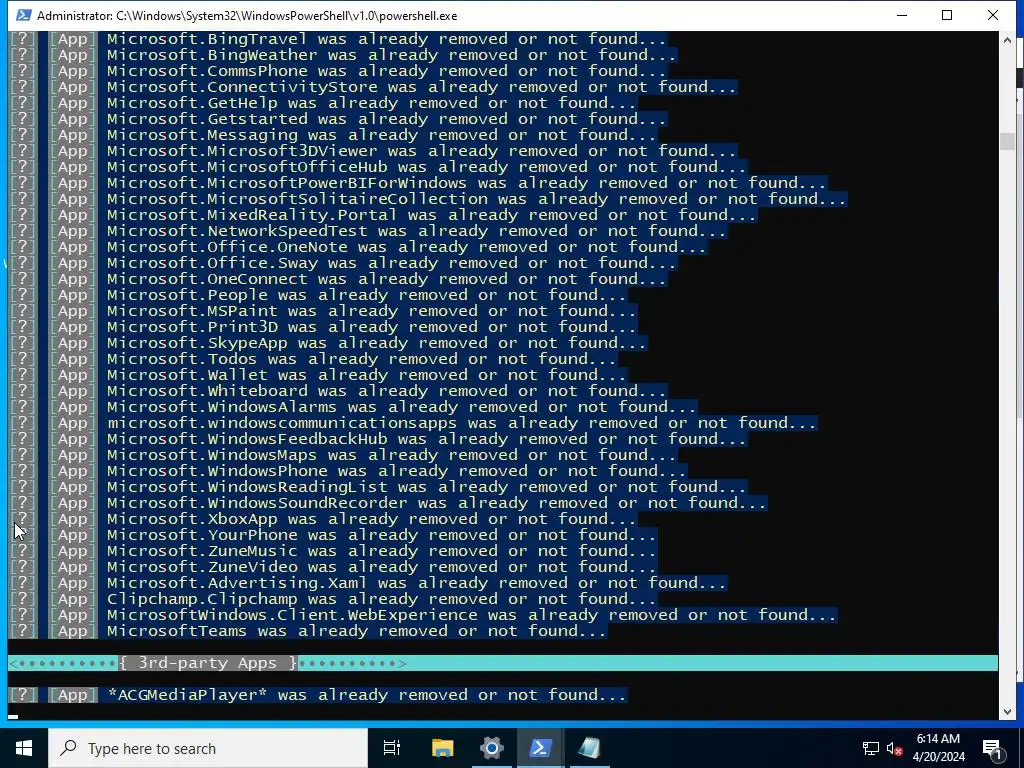Click the MicrosoftTeams line
Screen dimensions: 1024x768
[x=308, y=631]
